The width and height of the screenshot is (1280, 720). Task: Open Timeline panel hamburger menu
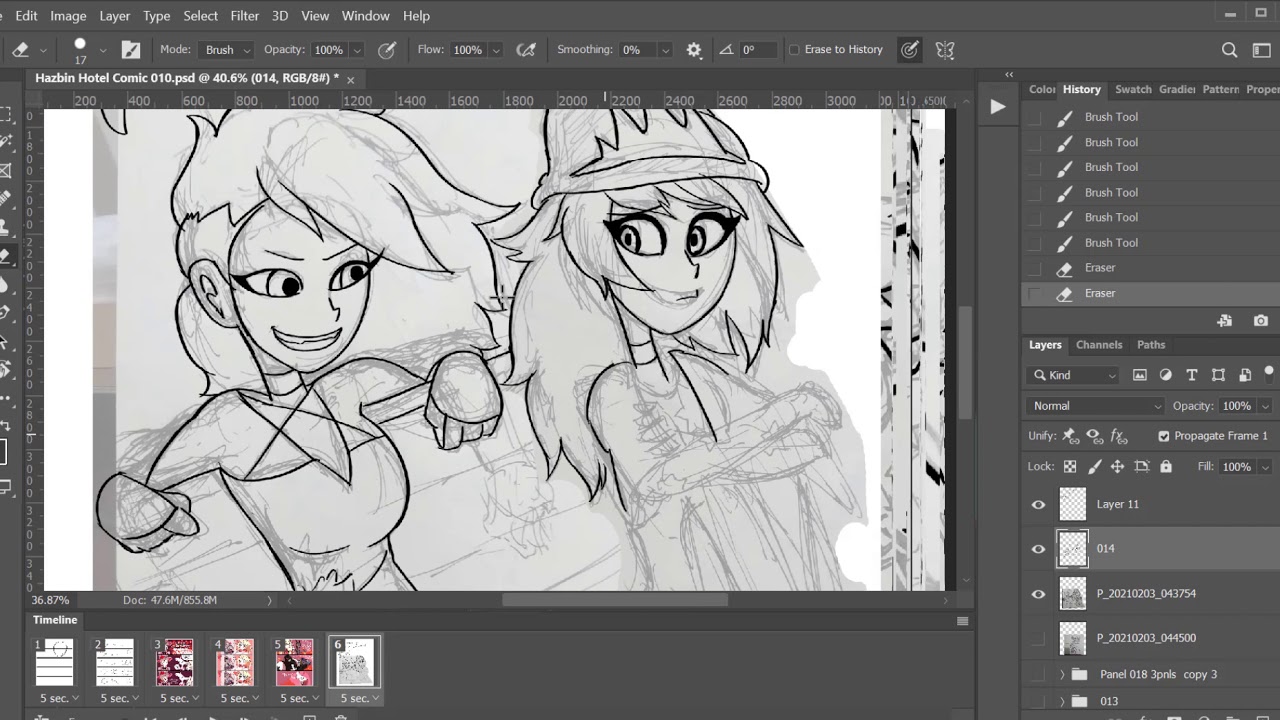(962, 621)
